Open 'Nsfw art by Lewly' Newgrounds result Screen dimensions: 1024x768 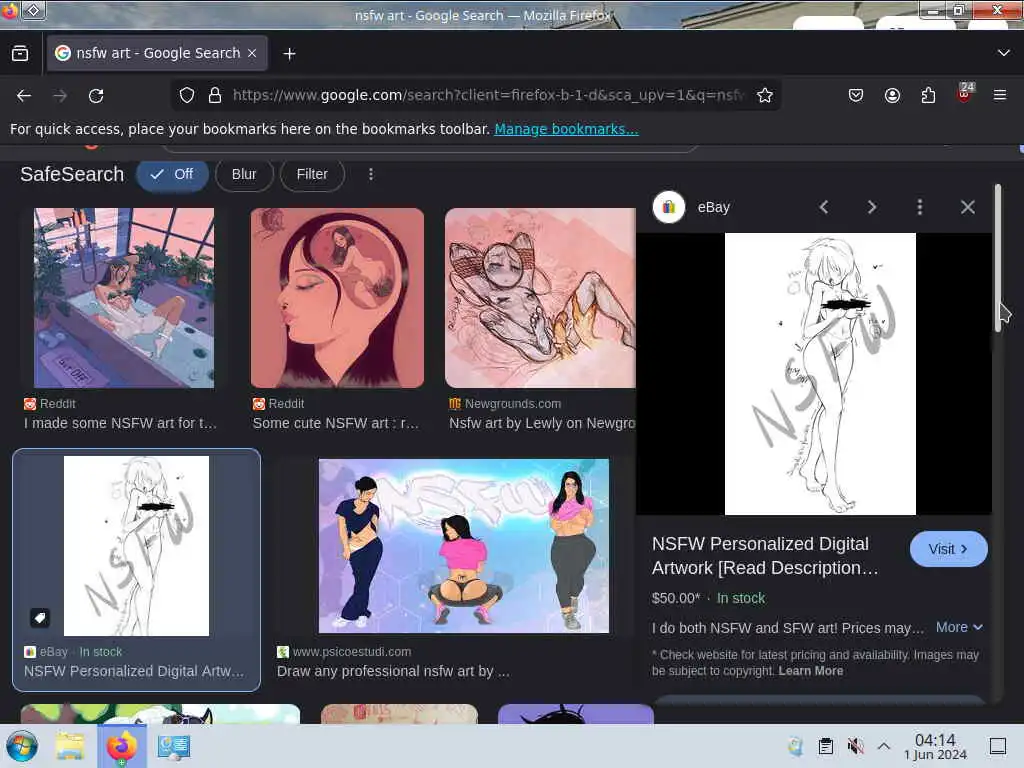(x=542, y=423)
